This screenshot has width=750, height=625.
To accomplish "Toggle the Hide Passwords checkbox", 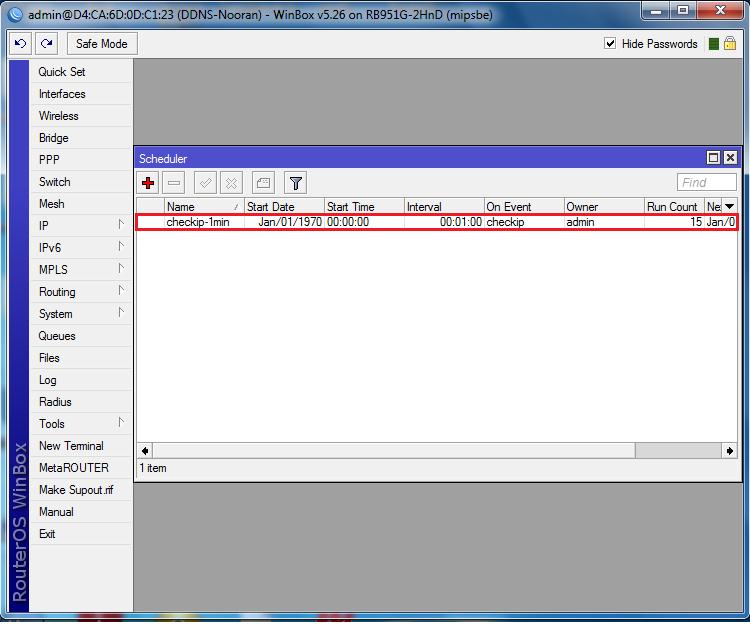I will 611,44.
